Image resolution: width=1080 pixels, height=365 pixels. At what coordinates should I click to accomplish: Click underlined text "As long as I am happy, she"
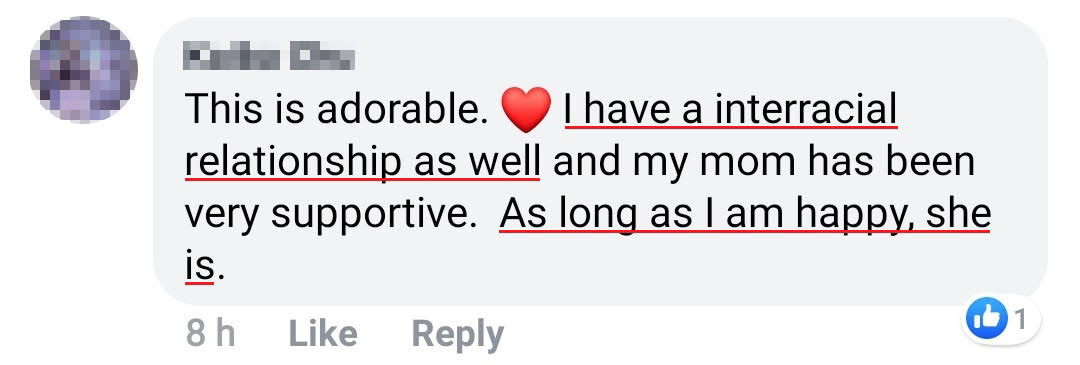pos(745,216)
